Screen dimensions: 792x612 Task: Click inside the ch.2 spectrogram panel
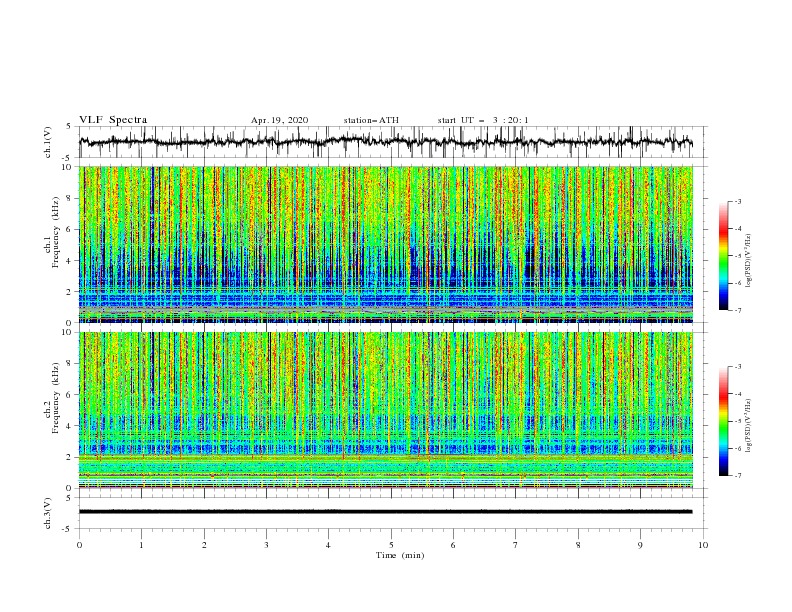click(386, 410)
